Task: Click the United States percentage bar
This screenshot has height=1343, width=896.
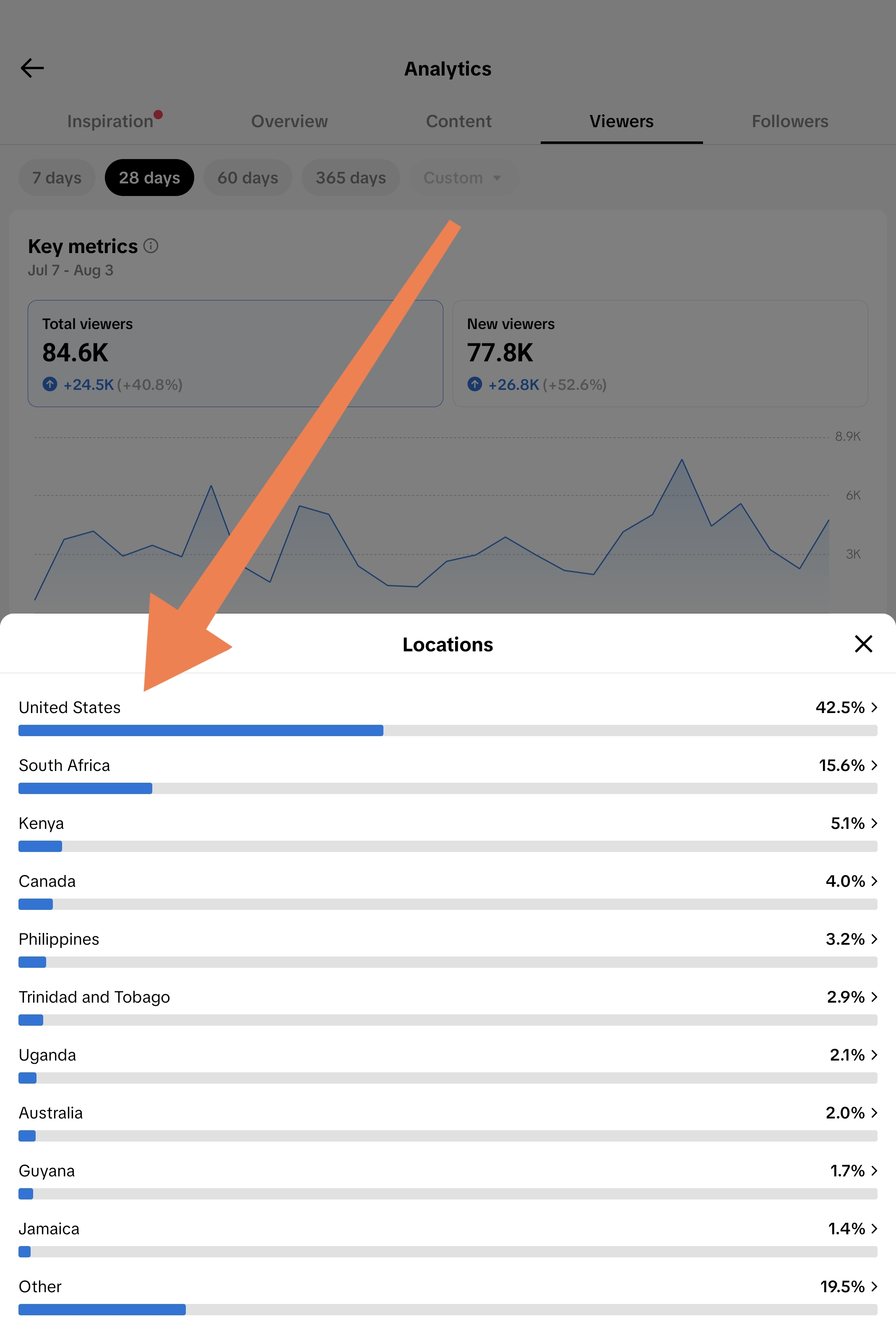Action: [x=448, y=730]
